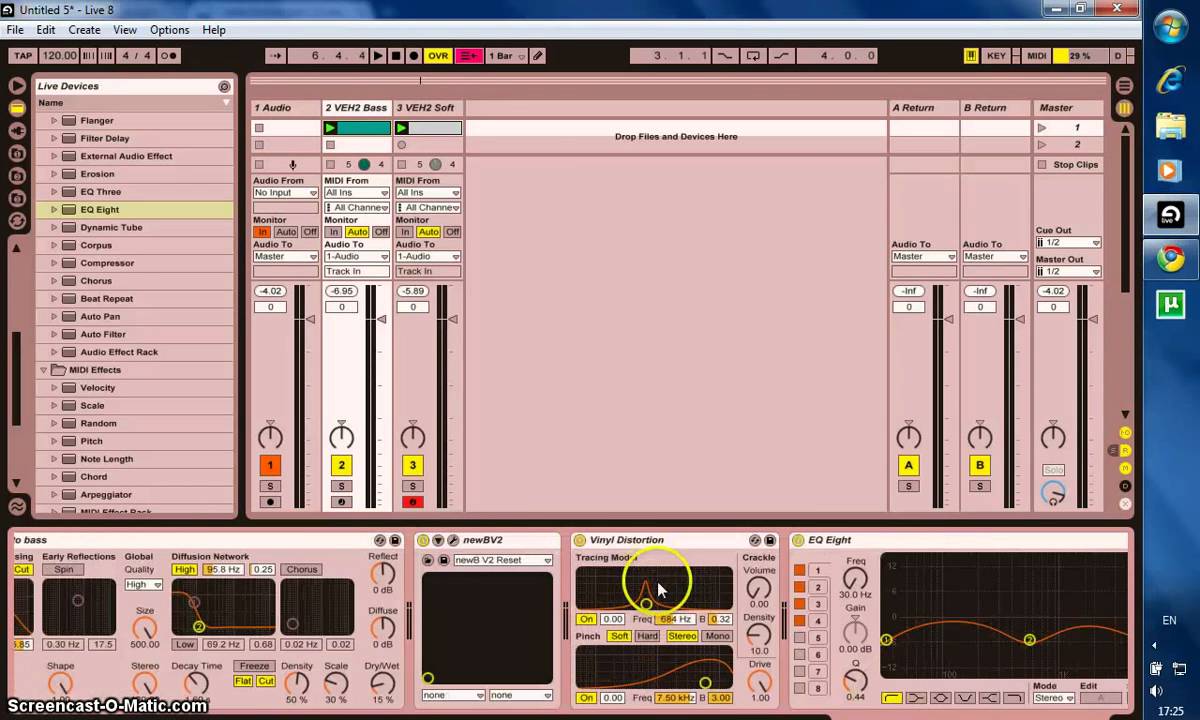Screen dimensions: 1200x720
Task: Click the global Record button in transport
Action: click(x=414, y=56)
